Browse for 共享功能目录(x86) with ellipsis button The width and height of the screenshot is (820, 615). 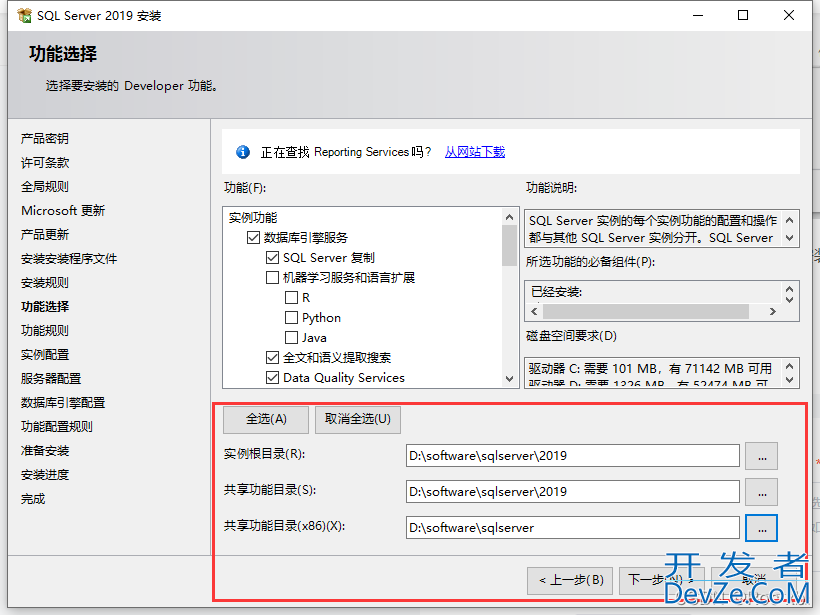click(761, 528)
